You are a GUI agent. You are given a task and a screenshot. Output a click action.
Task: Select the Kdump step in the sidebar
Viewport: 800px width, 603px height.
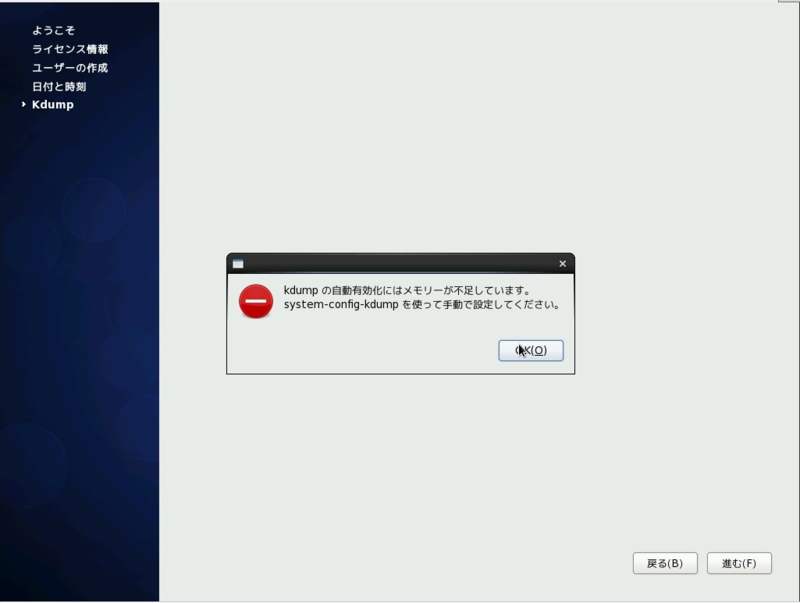point(53,105)
